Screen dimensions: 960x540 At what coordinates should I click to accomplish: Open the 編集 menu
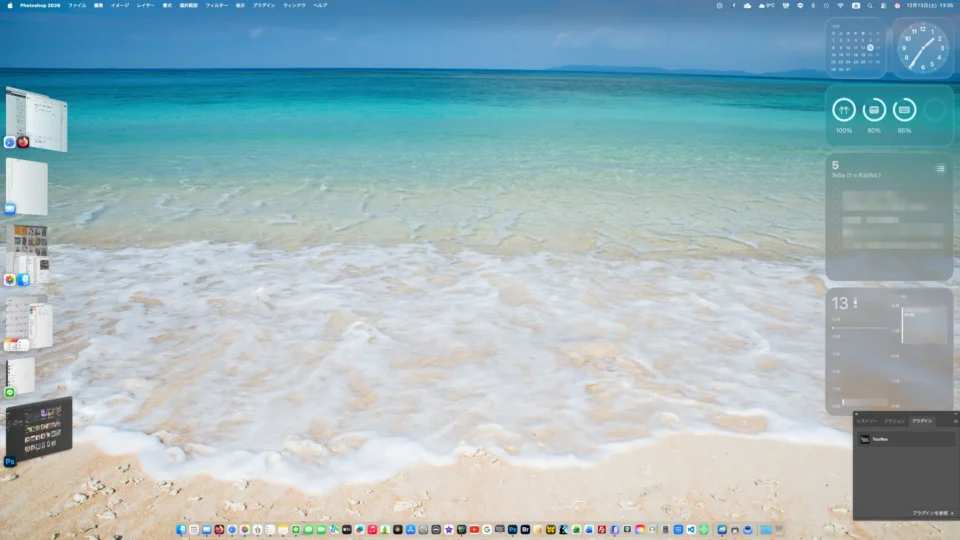98,6
